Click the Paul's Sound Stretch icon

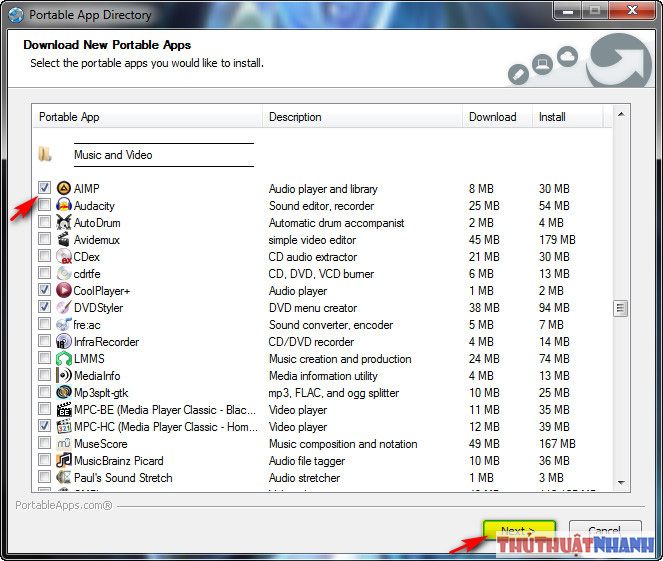(x=63, y=477)
